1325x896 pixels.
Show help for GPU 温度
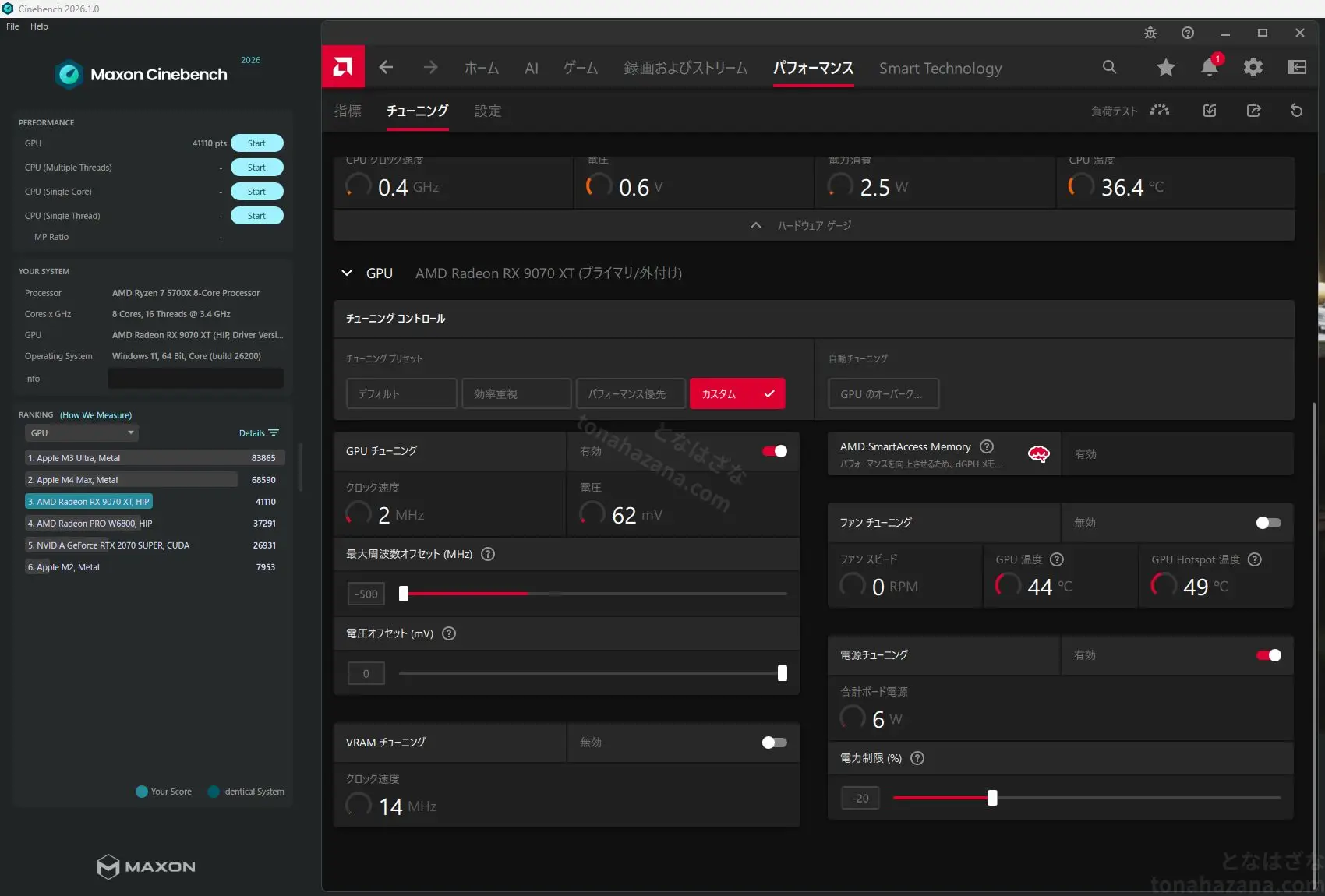[1057, 559]
